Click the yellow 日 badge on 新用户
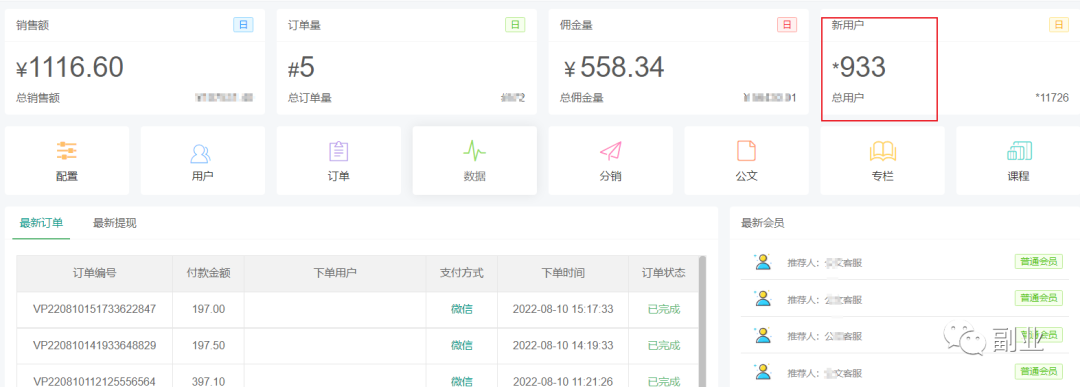Viewport: 1080px width, 387px height. (1059, 25)
